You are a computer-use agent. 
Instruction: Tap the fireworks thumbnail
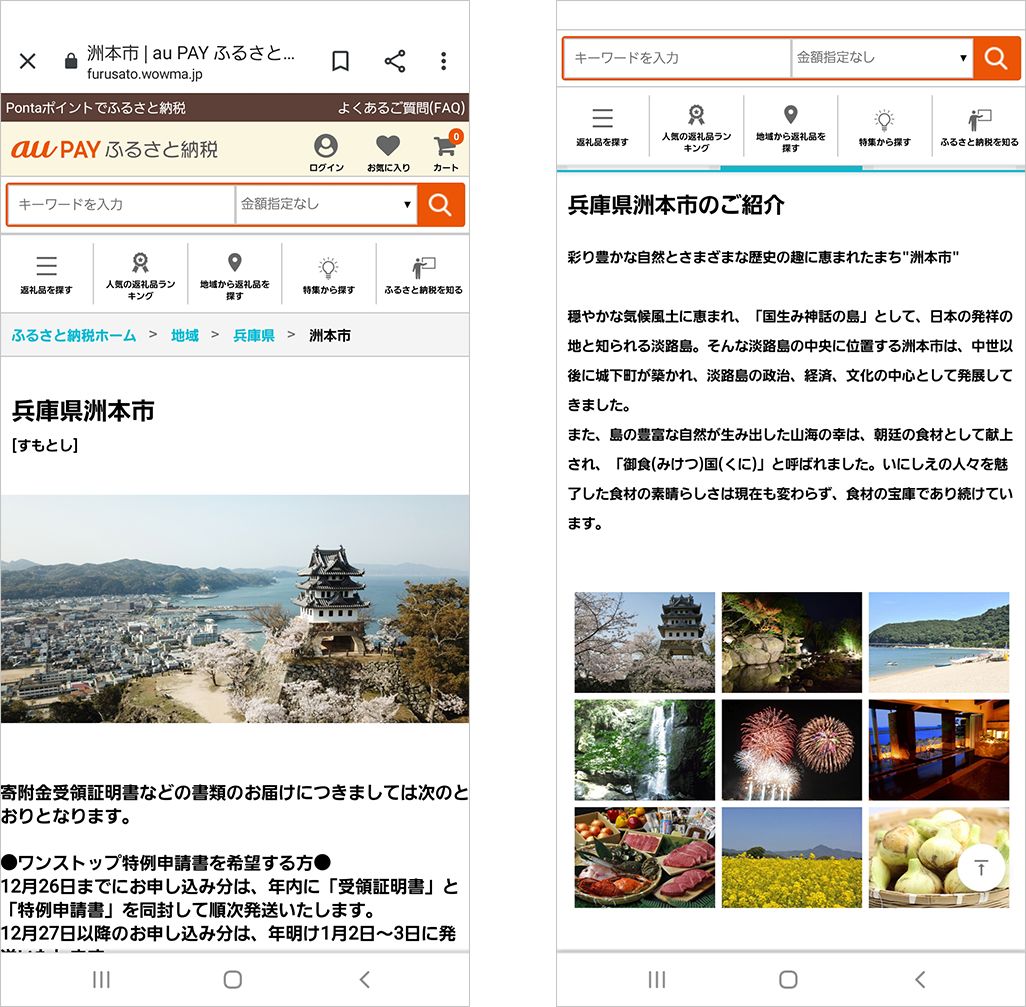(792, 750)
